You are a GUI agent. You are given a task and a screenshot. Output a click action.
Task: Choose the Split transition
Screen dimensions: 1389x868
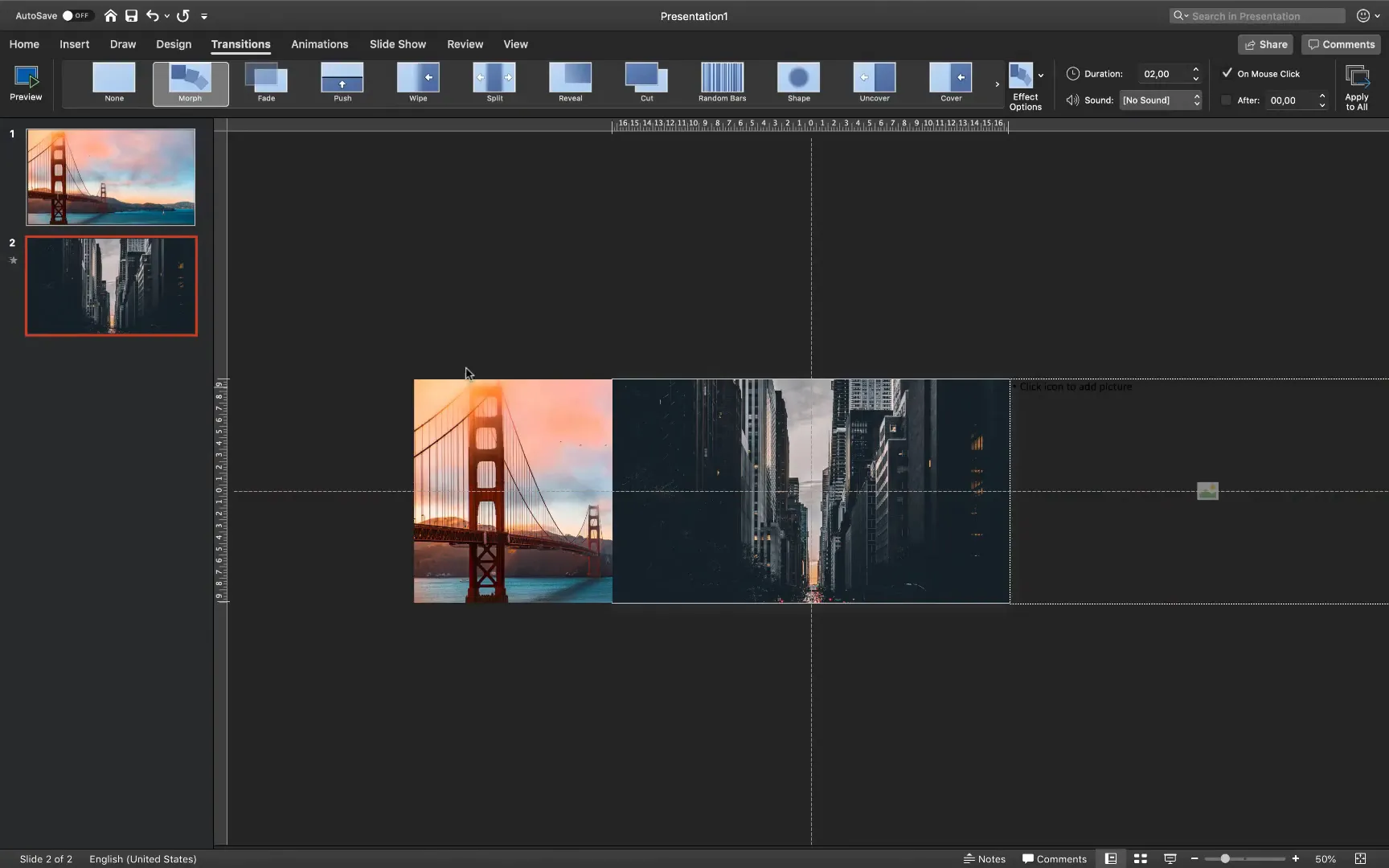coord(494,84)
